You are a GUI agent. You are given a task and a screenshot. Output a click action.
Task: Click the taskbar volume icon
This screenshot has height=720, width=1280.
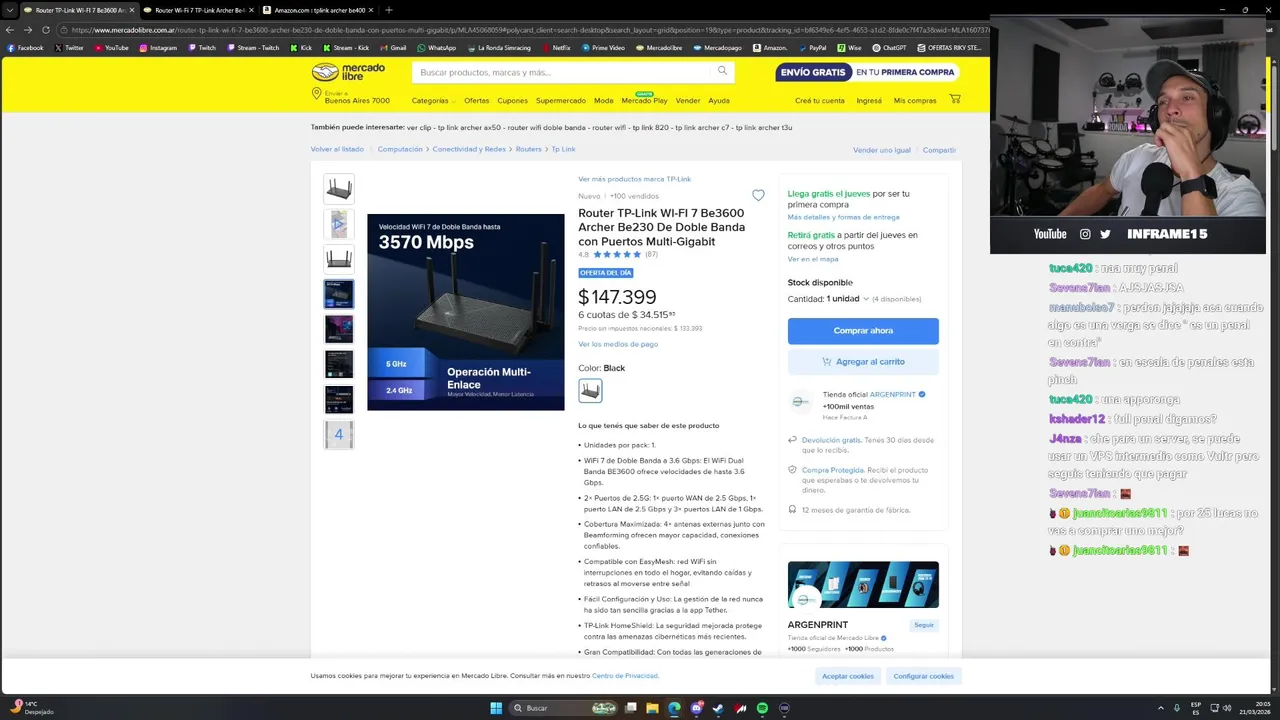click(1227, 708)
